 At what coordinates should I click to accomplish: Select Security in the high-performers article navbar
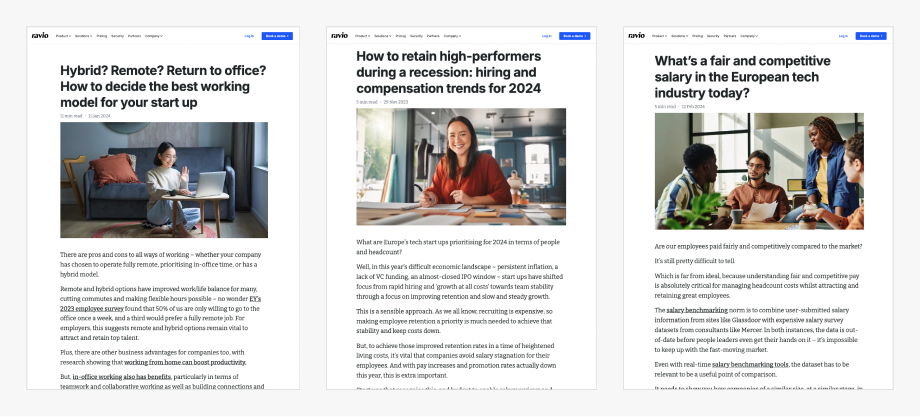(x=418, y=36)
